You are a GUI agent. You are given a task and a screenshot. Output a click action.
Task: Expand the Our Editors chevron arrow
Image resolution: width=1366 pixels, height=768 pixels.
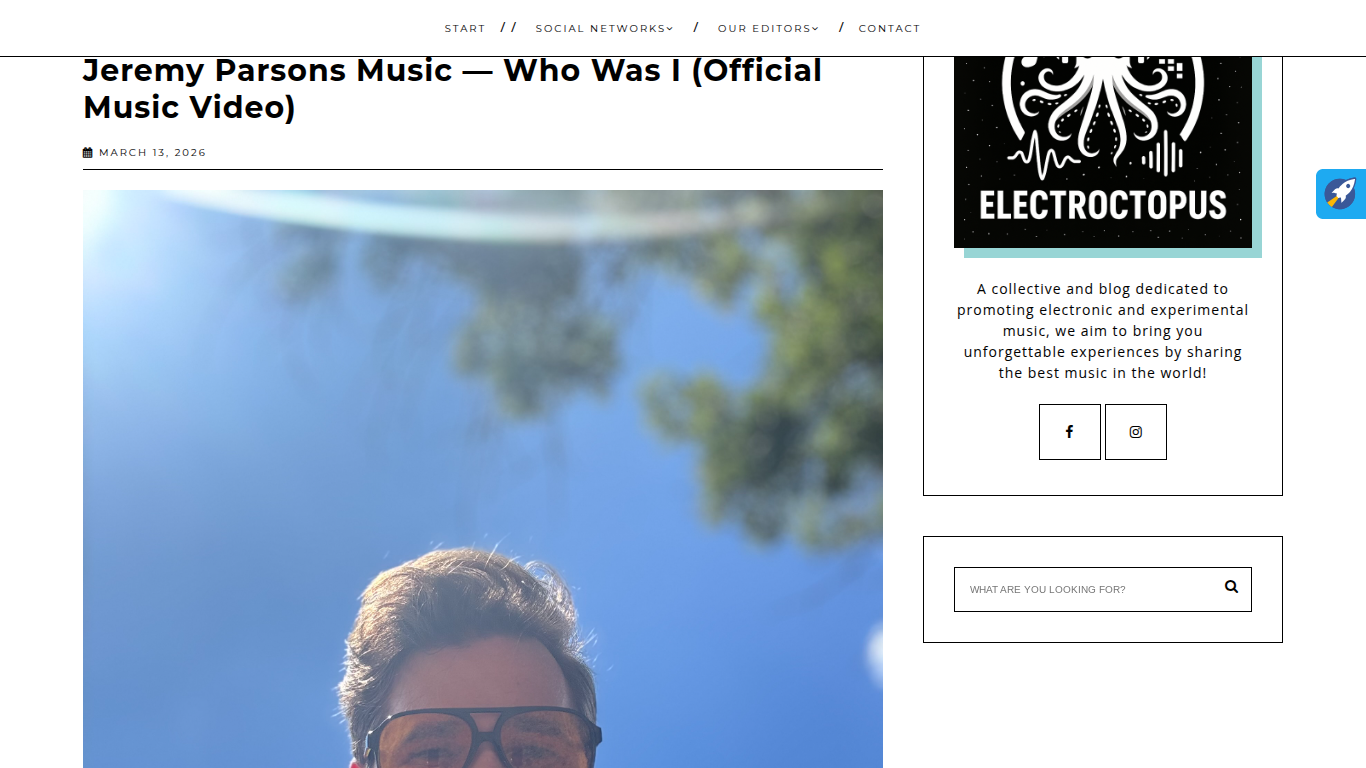[x=815, y=29]
